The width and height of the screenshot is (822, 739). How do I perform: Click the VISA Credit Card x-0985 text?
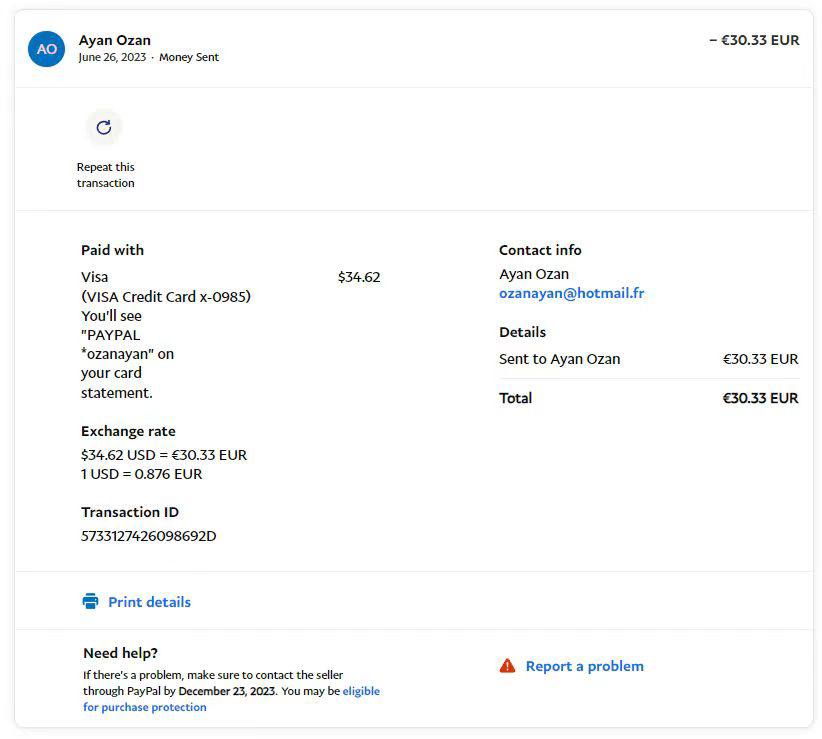(x=166, y=297)
